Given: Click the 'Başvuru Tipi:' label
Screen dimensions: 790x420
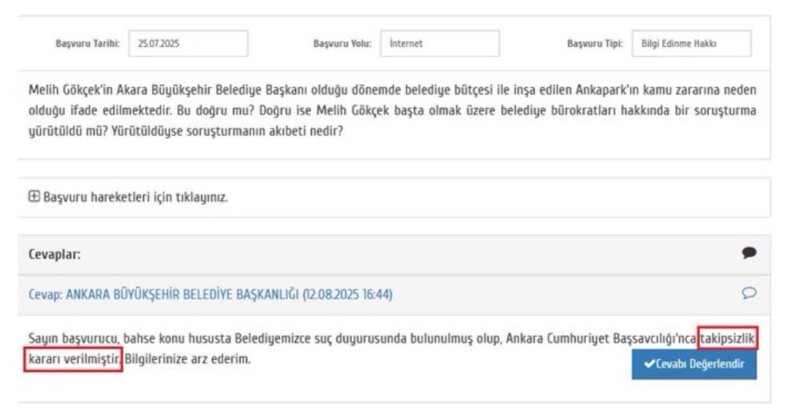Looking at the screenshot, I should [595, 44].
